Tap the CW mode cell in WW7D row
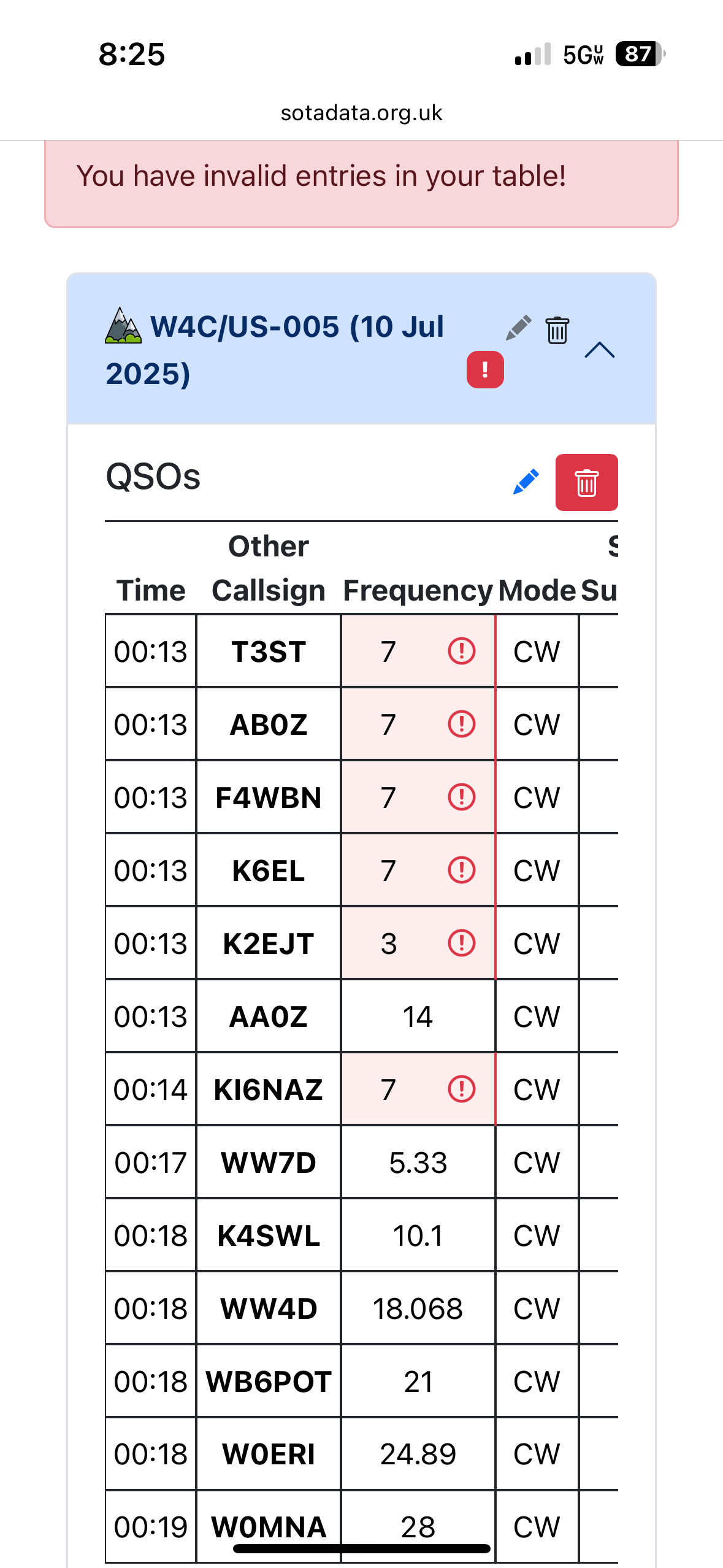Viewport: 723px width, 1568px height. point(537,1163)
